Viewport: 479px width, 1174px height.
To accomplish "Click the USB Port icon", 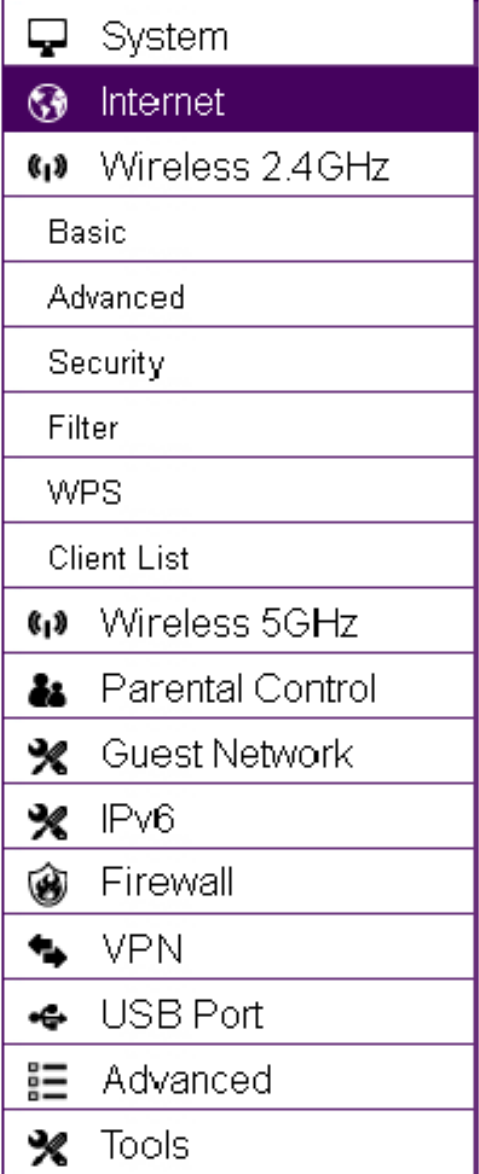I will coord(47,1016).
